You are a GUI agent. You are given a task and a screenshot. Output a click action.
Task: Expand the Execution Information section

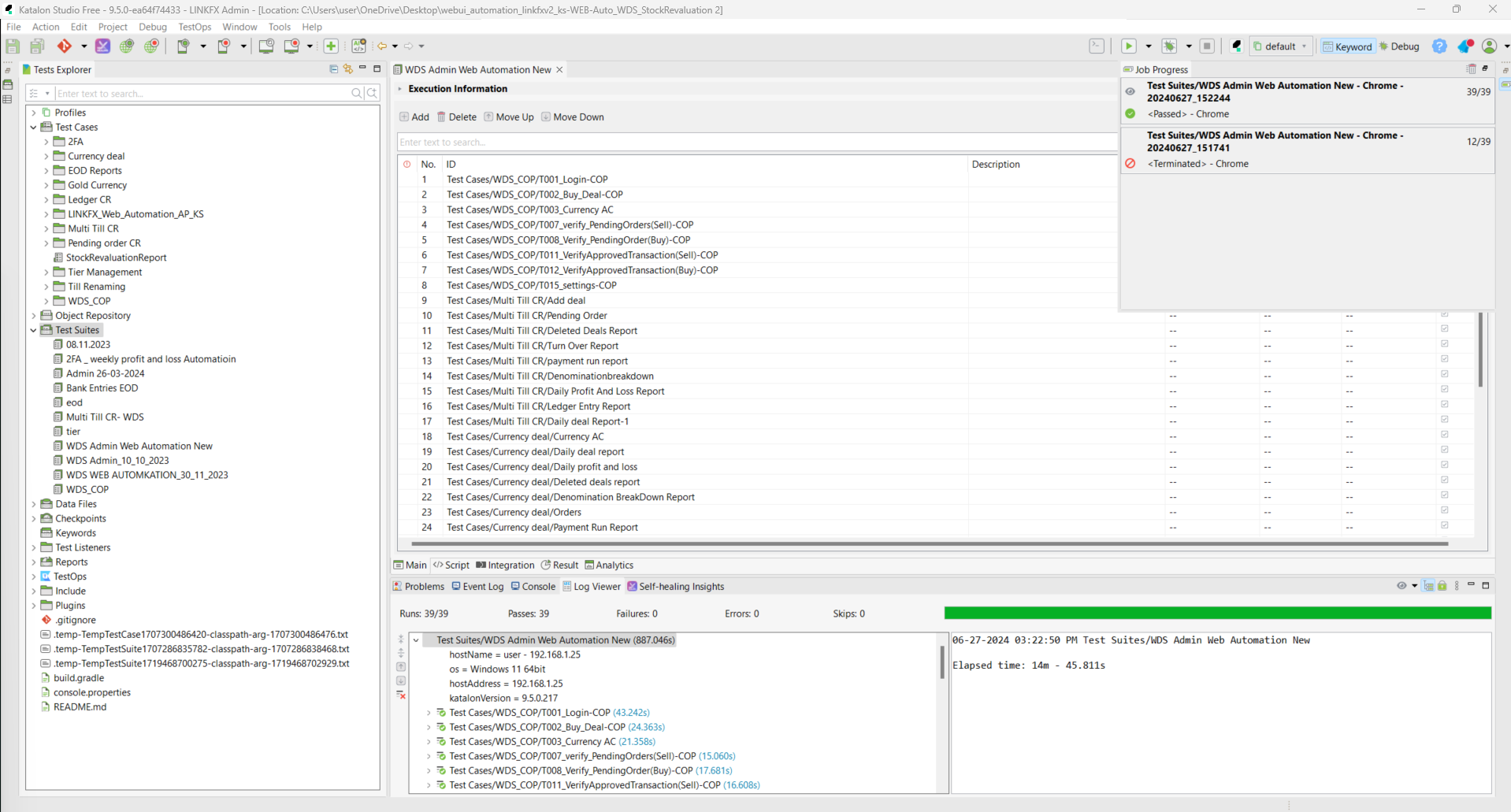[x=400, y=89]
